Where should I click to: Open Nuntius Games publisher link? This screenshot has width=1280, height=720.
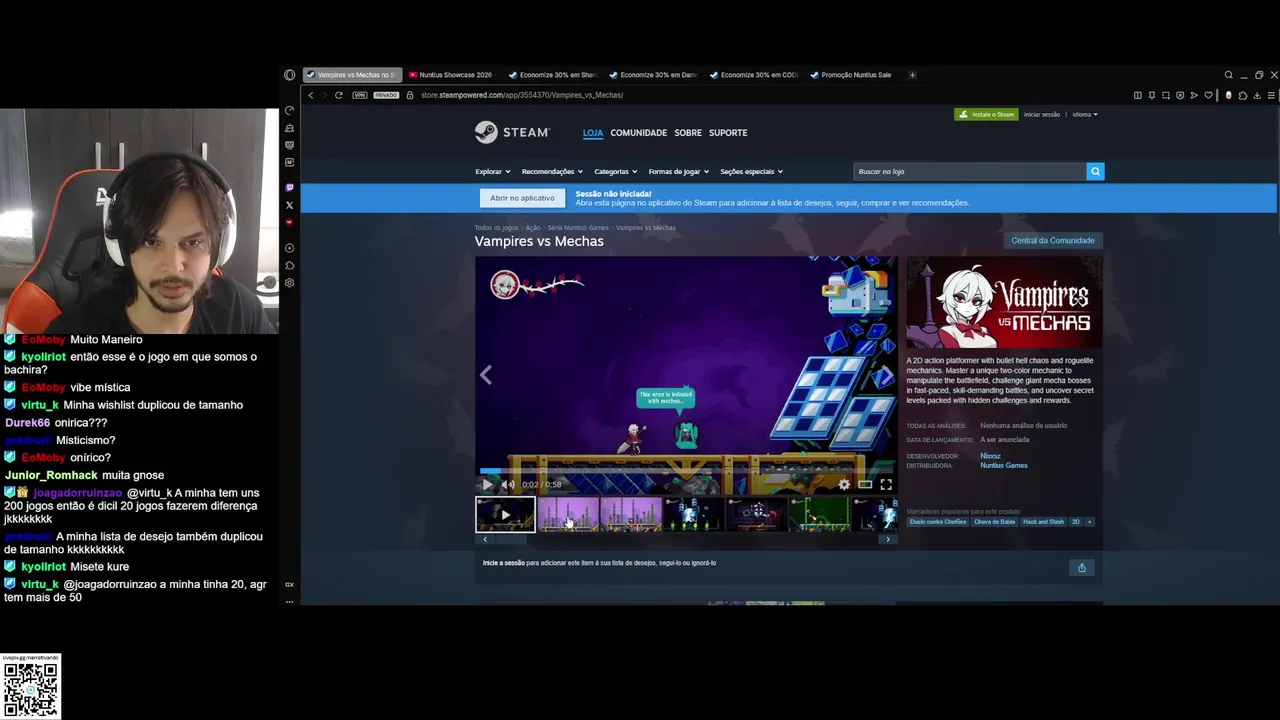(1003, 465)
